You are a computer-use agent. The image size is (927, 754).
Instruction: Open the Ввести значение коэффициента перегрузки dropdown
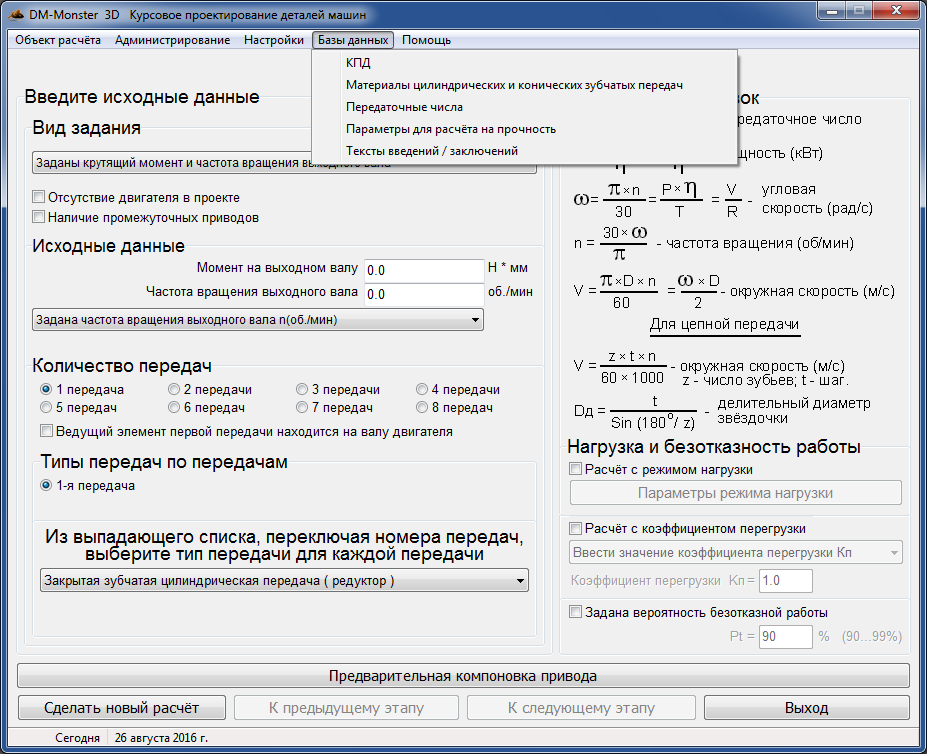pyautogui.click(x=735, y=552)
